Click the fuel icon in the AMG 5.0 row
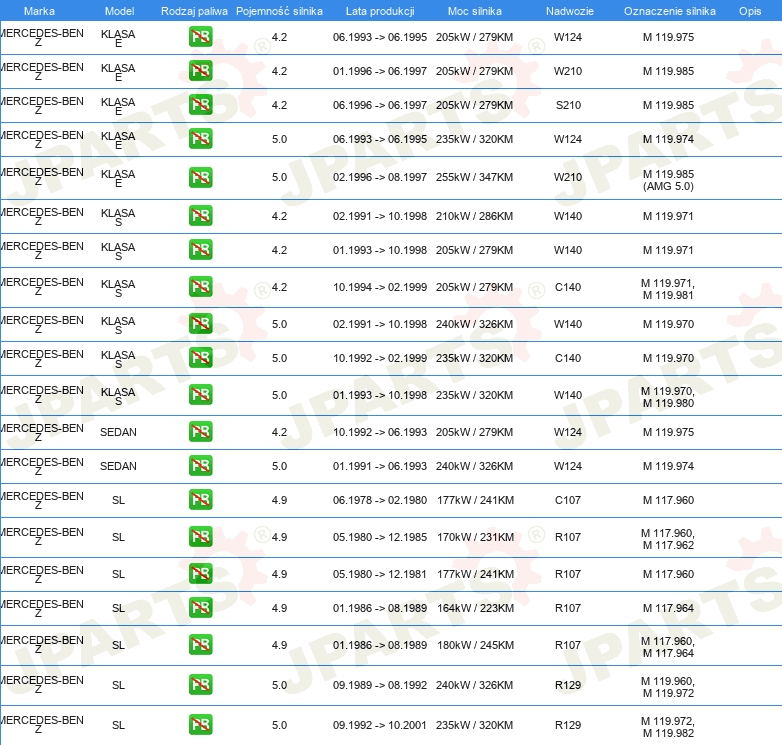This screenshot has height=745, width=782. [x=200, y=178]
